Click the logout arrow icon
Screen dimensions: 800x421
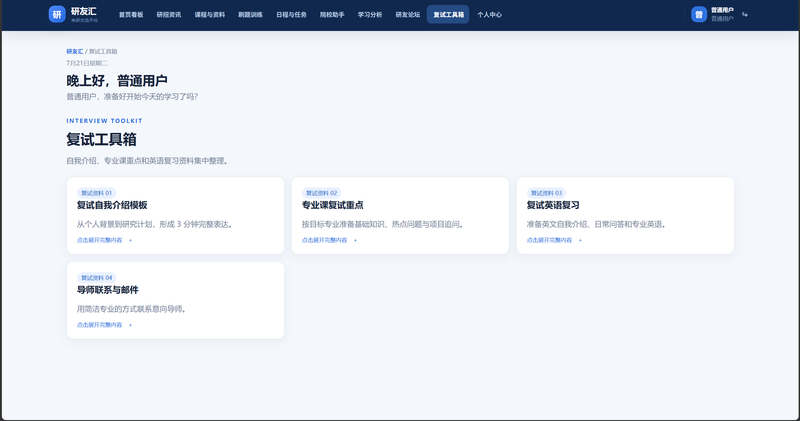point(745,14)
